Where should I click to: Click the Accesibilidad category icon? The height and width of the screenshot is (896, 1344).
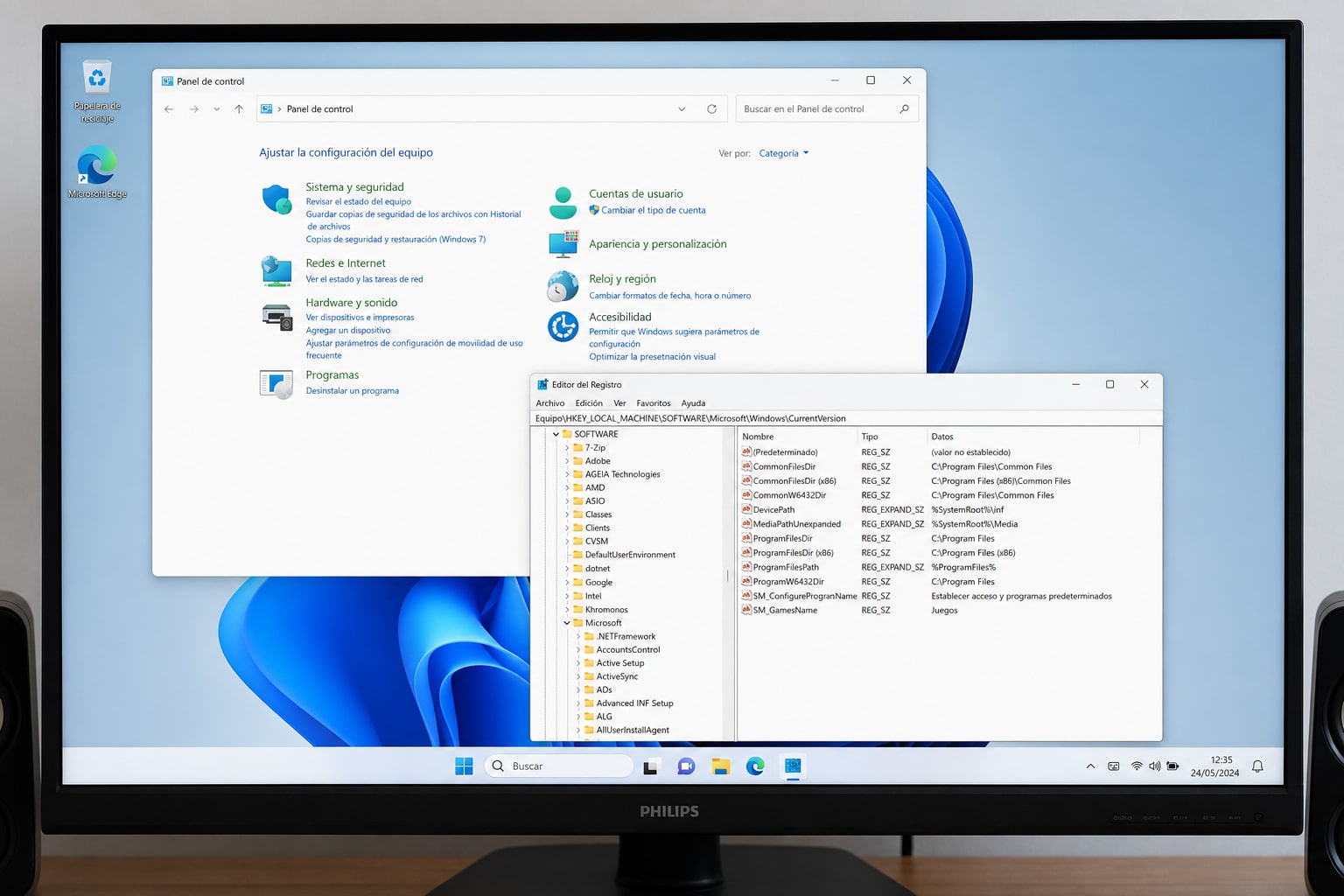[x=563, y=326]
